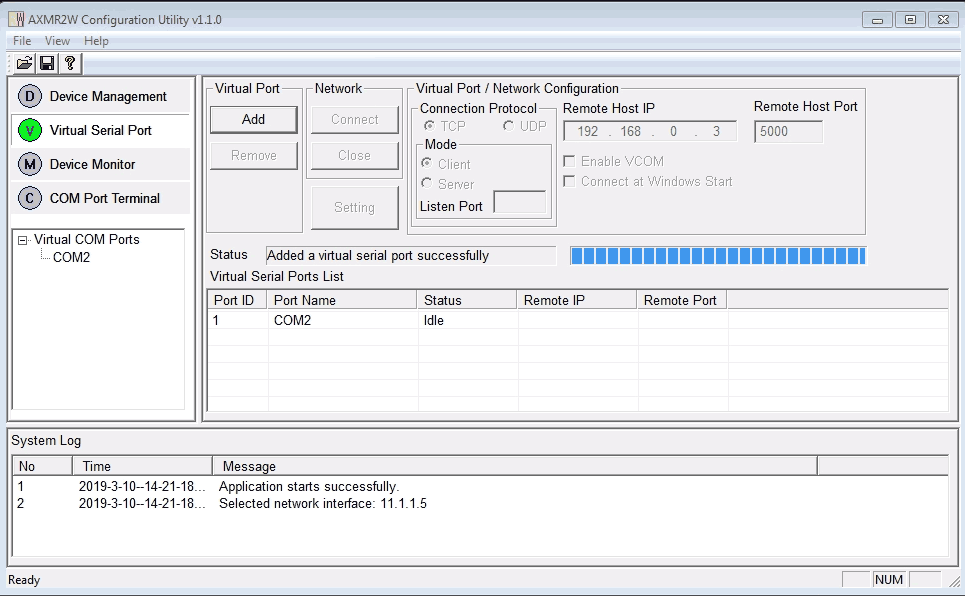This screenshot has width=965, height=596.
Task: Open help with question mark icon
Action: coord(70,63)
